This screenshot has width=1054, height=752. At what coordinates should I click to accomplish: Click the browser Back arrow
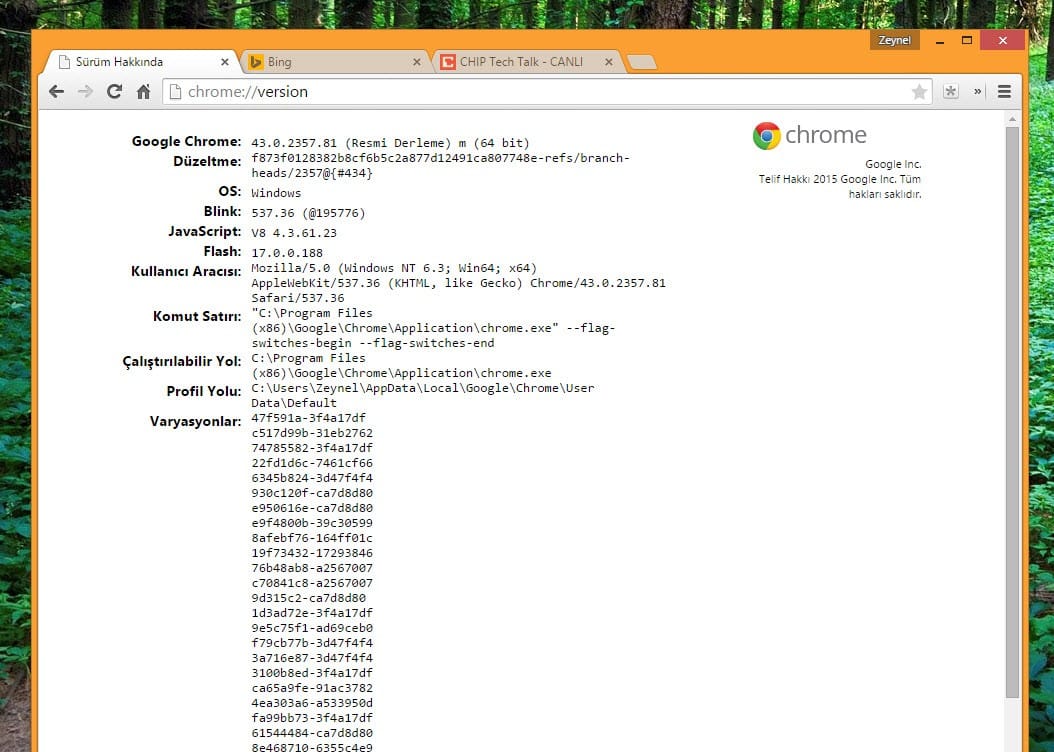click(56, 91)
